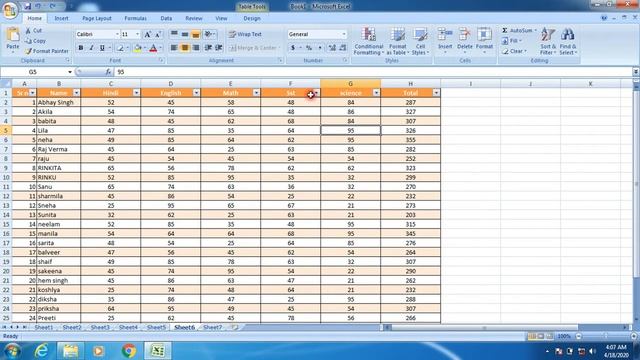
Task: Open Find & Select binoculars
Action: (568, 41)
